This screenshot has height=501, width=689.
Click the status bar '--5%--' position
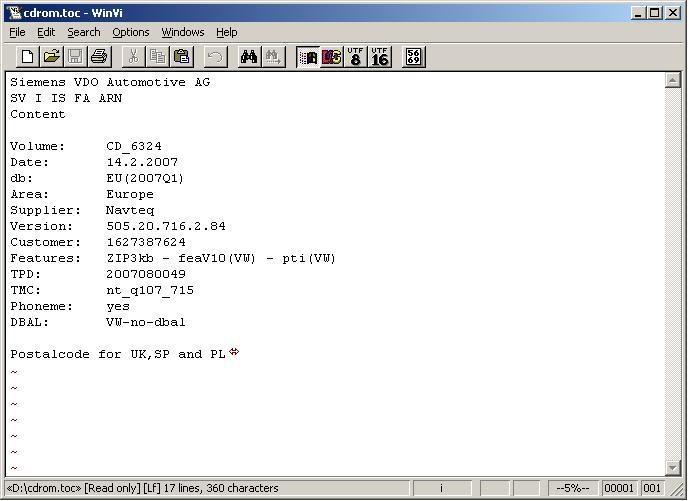[573, 488]
